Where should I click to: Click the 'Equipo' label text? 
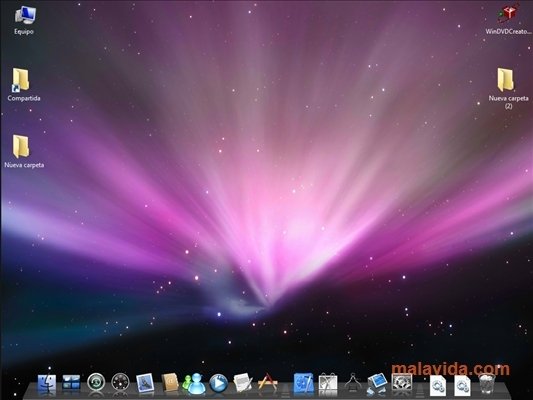tap(24, 32)
